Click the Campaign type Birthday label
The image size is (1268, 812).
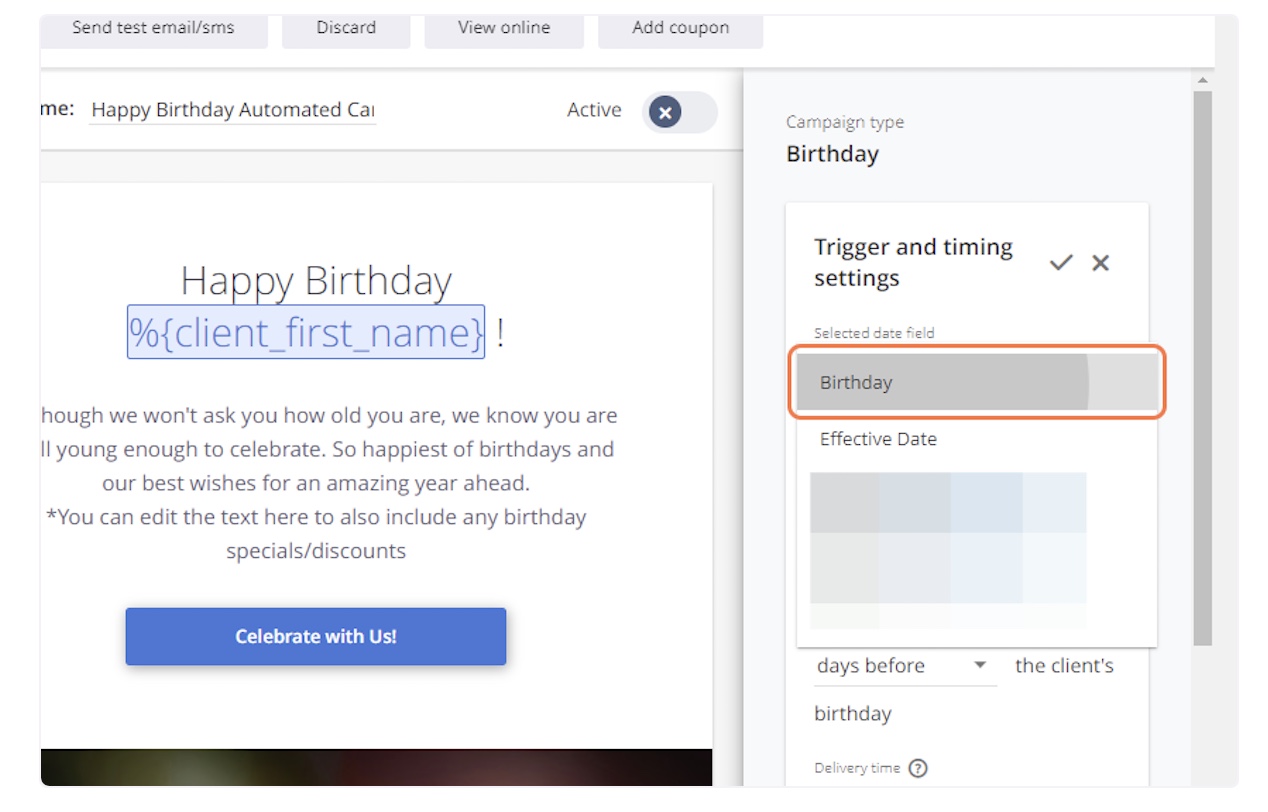tap(832, 154)
